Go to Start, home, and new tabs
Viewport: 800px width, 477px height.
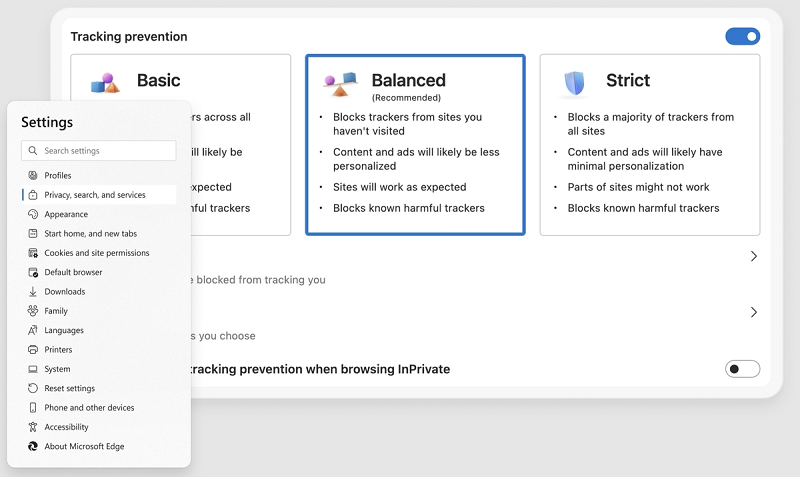[90, 234]
